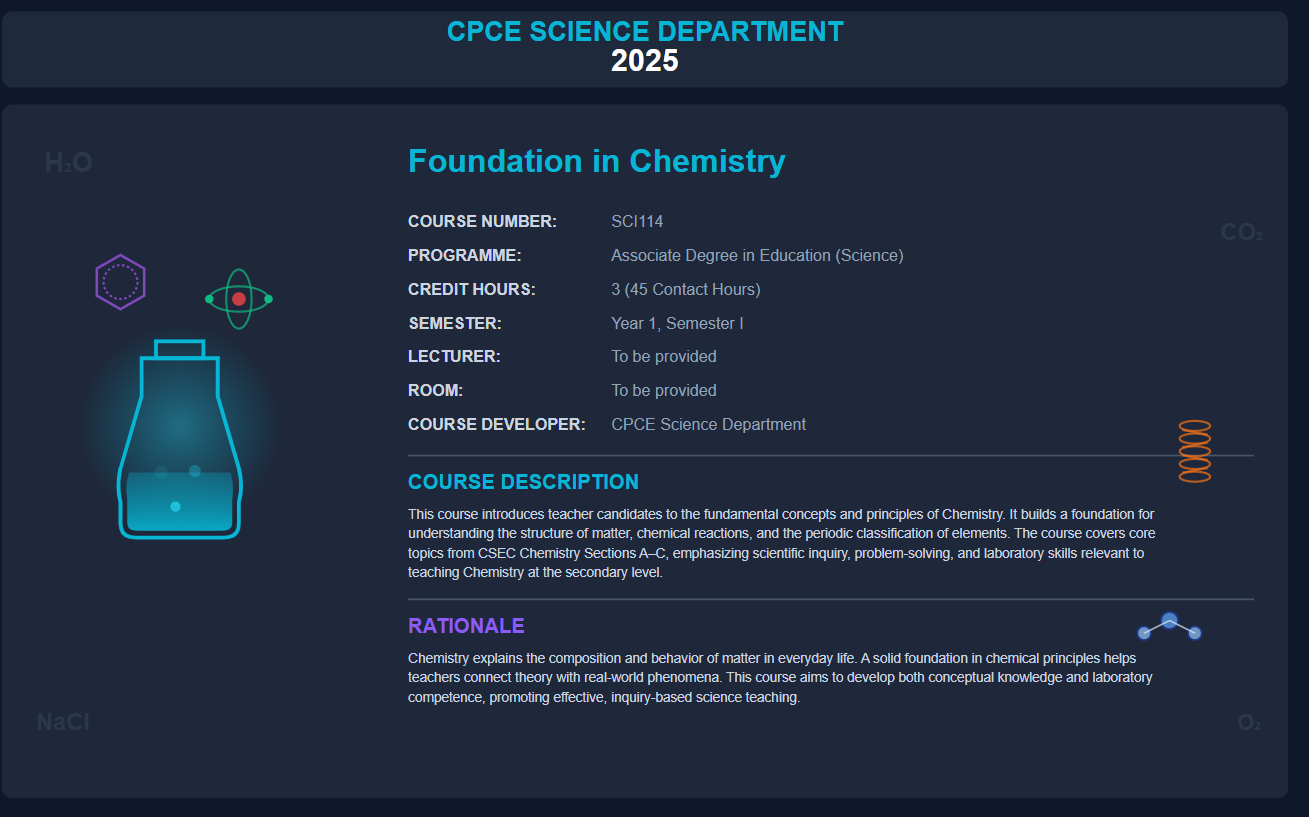This screenshot has height=817, width=1309.
Task: Click the purple hexagon benzene icon
Action: click(120, 282)
